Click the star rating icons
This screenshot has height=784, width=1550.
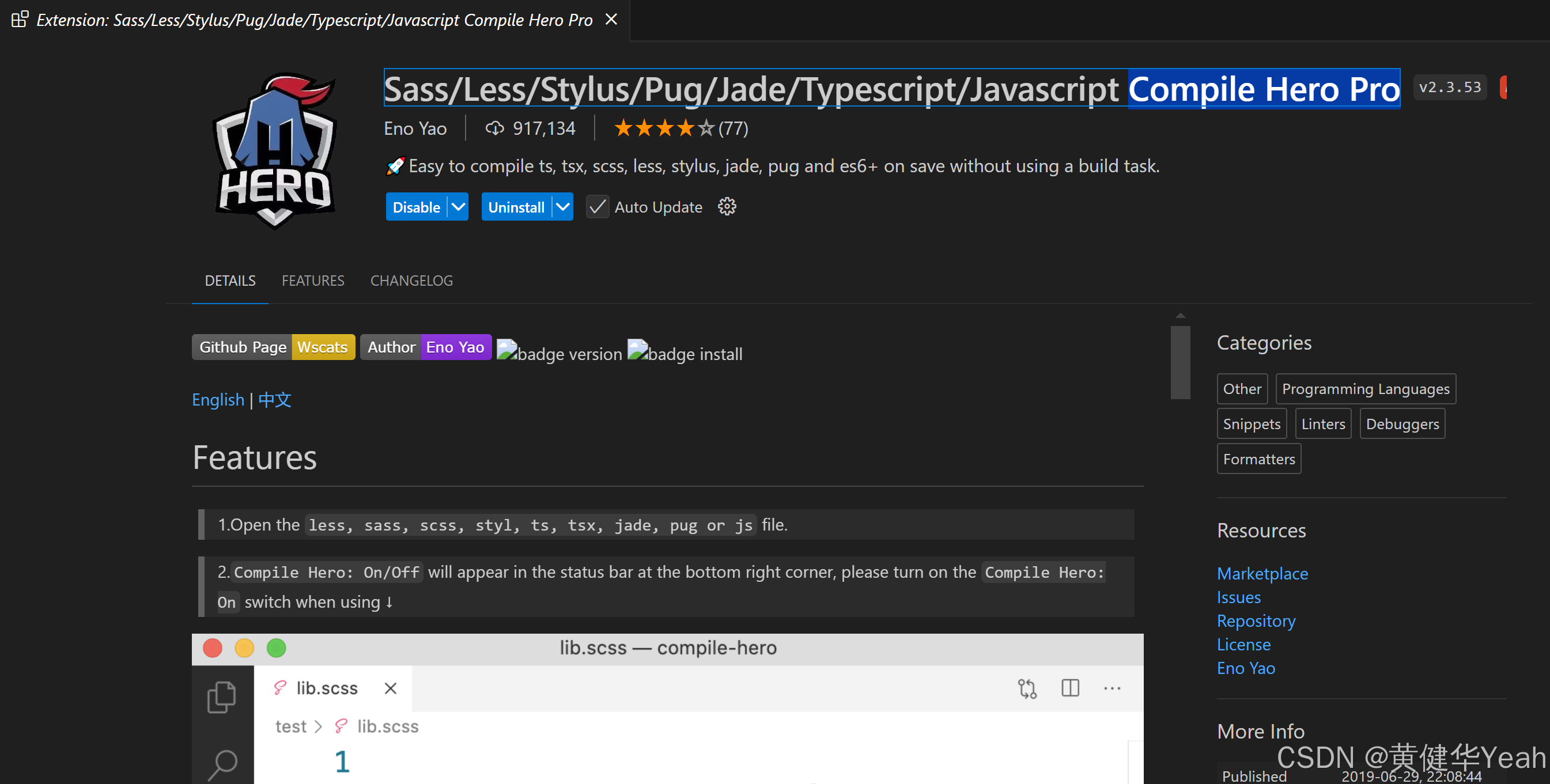[x=663, y=128]
